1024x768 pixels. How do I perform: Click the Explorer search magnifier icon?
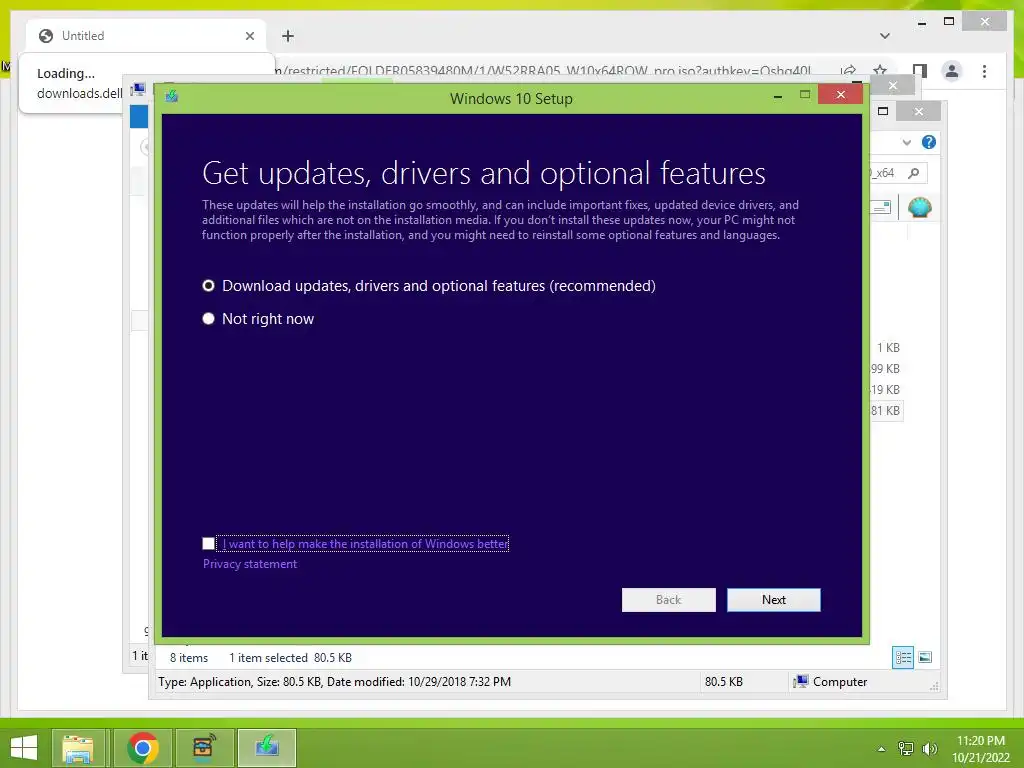(914, 172)
